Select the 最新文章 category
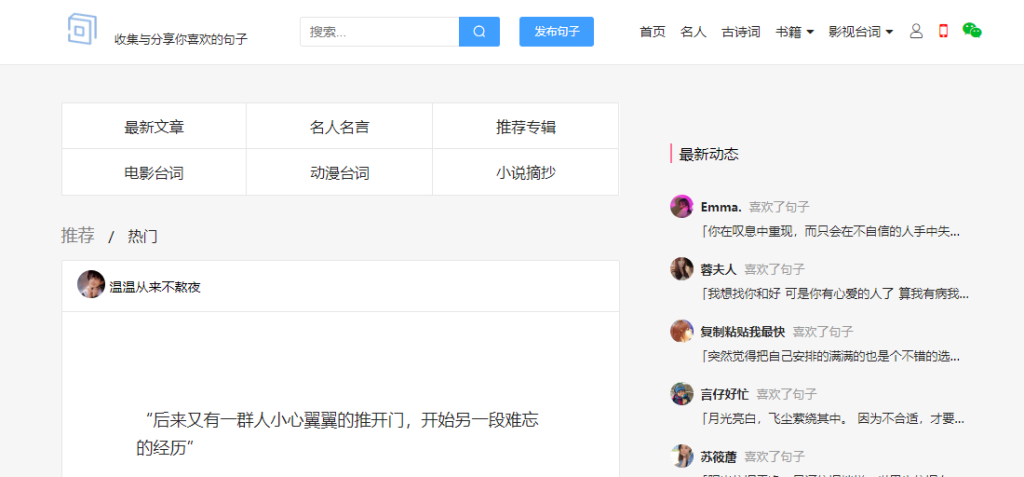 click(154, 126)
